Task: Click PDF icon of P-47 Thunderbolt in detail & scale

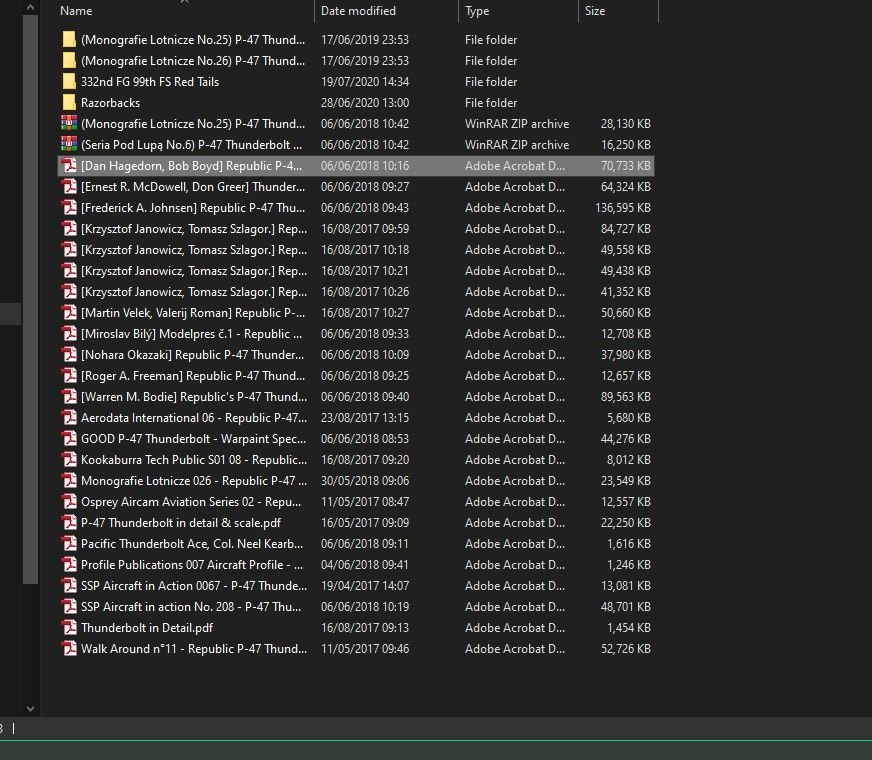Action: tap(69, 523)
